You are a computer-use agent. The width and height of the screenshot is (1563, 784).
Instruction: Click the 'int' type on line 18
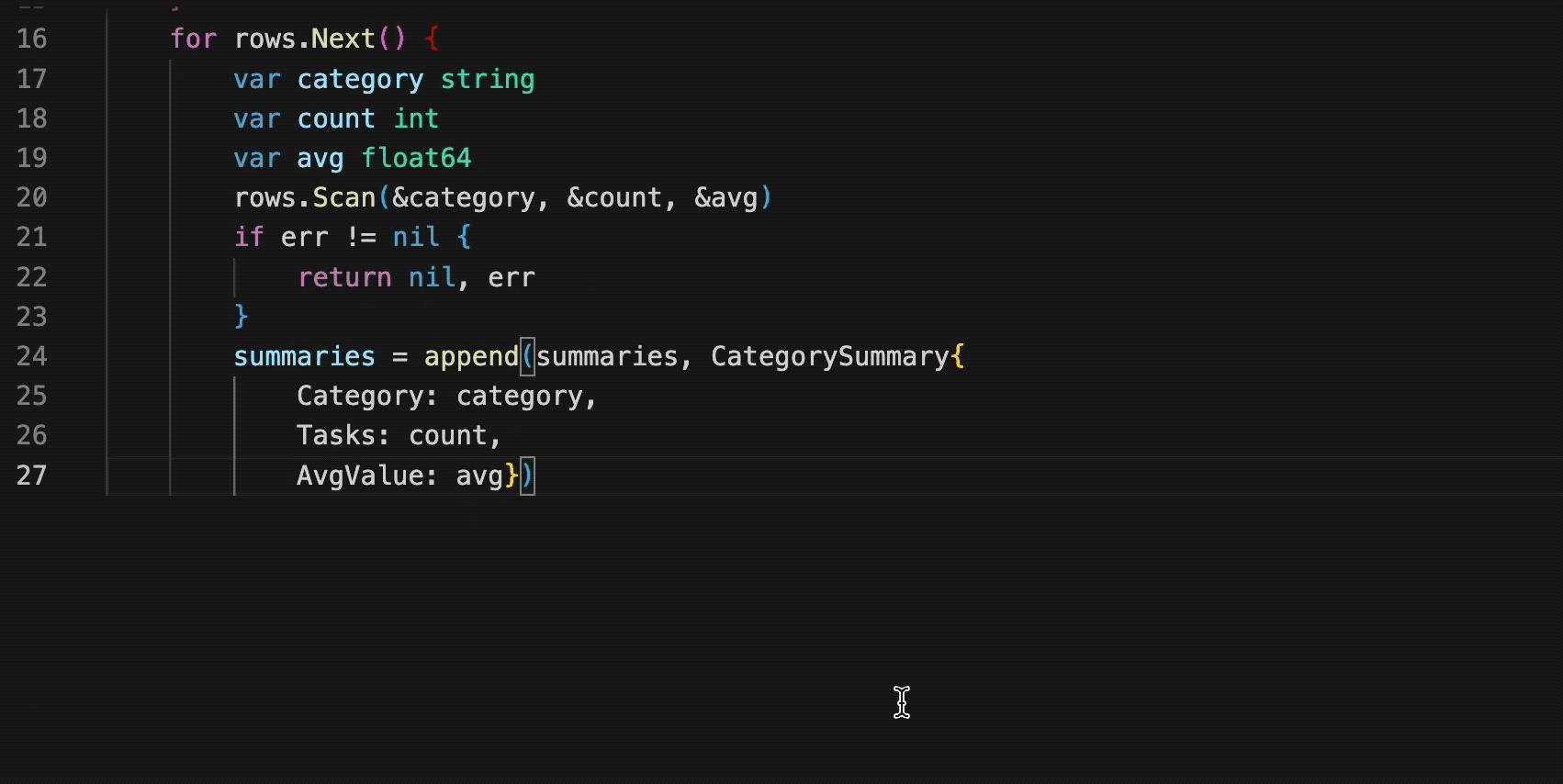point(416,118)
